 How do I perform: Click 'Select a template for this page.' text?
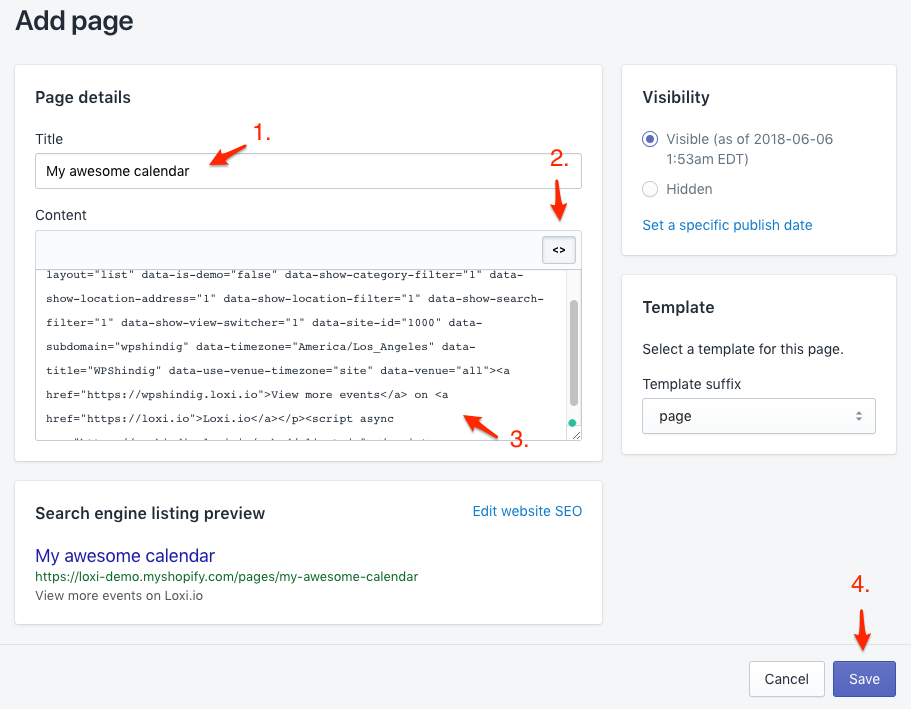pyautogui.click(x=743, y=349)
